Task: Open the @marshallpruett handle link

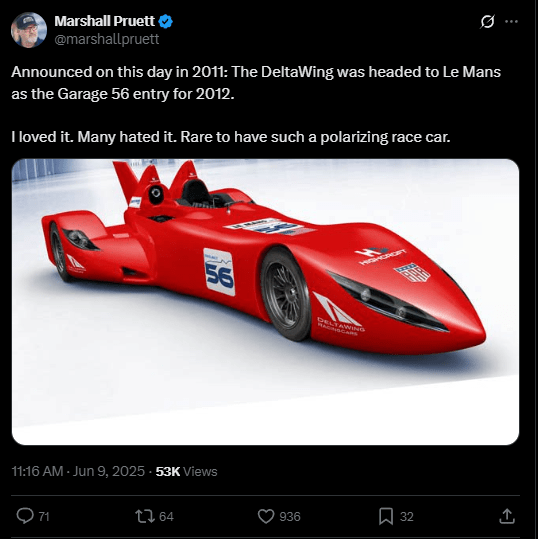Action: click(107, 39)
